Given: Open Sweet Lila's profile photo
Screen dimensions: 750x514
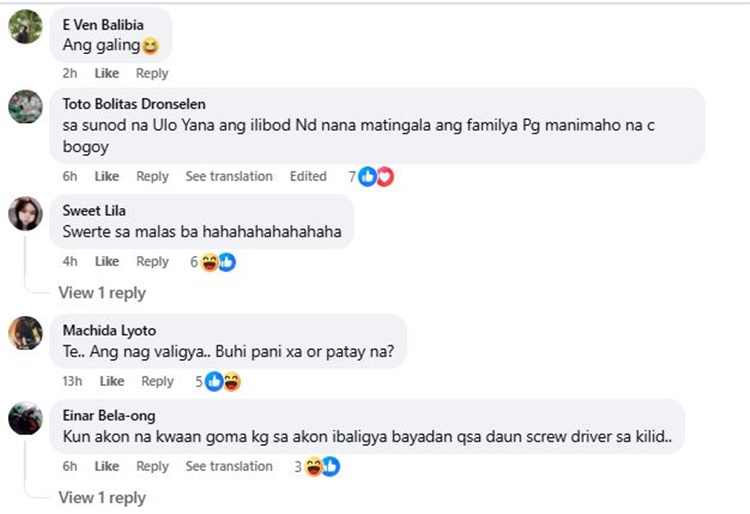Looking at the screenshot, I should (25, 213).
